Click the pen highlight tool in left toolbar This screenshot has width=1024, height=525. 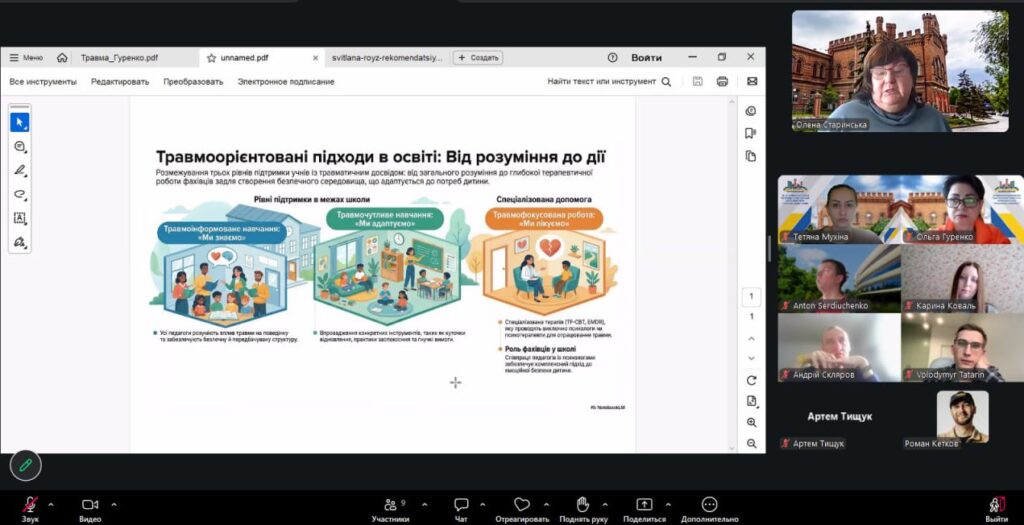tap(20, 170)
